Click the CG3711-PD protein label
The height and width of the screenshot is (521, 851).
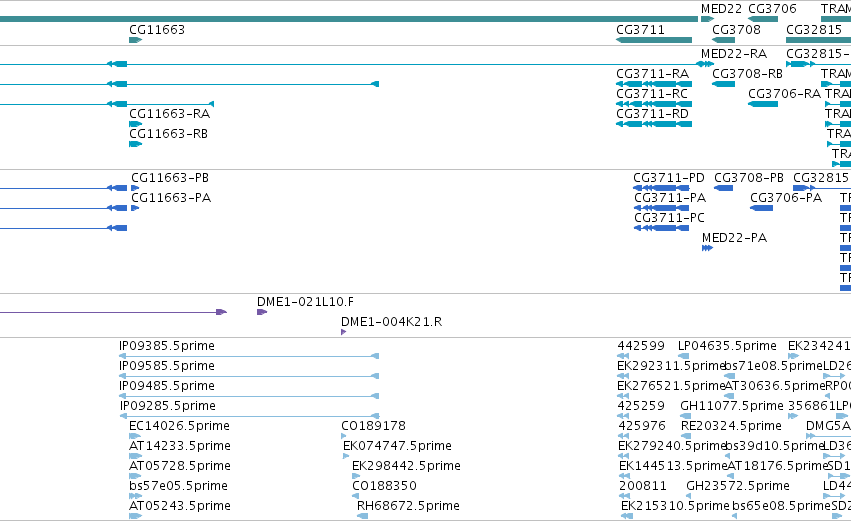(669, 178)
